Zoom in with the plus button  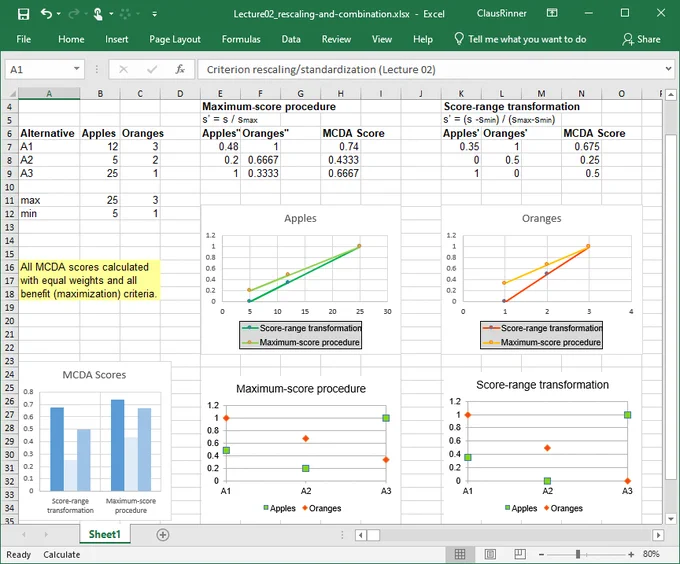631,554
